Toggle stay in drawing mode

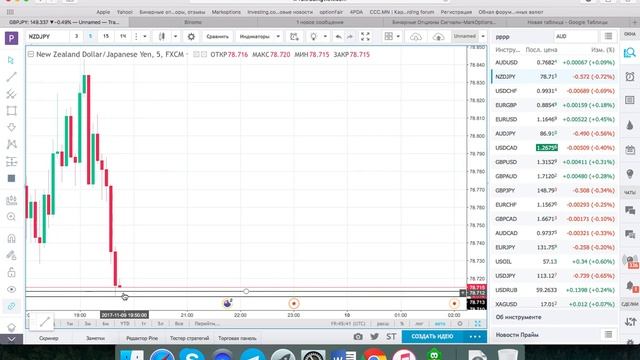click(x=11, y=256)
